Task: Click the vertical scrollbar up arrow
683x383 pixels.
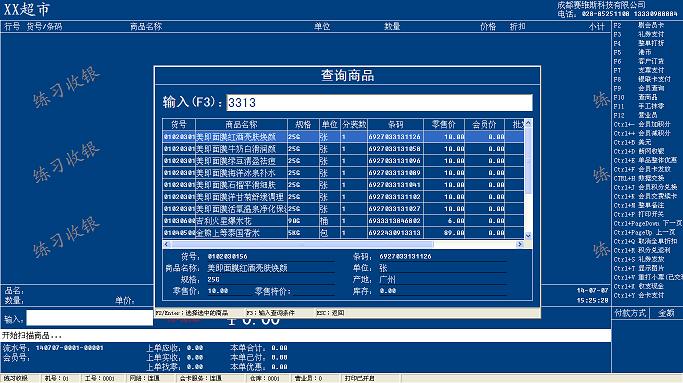Action: [528, 123]
